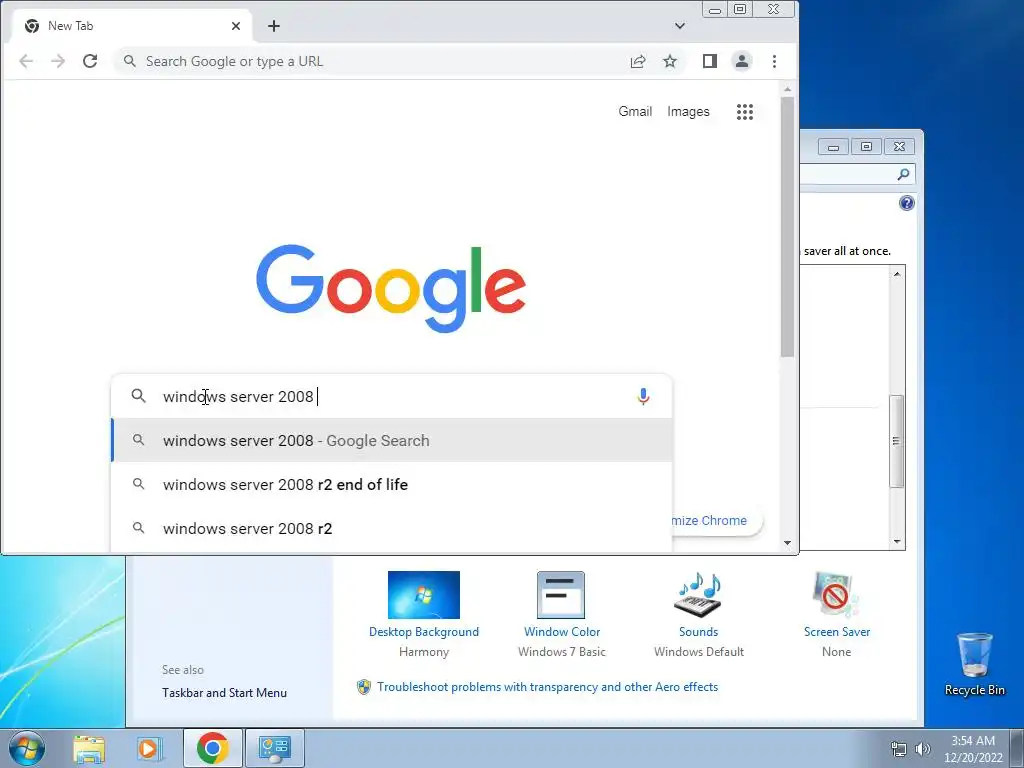The width and height of the screenshot is (1024, 768).
Task: Open Screen Saver settings in Personalization
Action: click(837, 614)
